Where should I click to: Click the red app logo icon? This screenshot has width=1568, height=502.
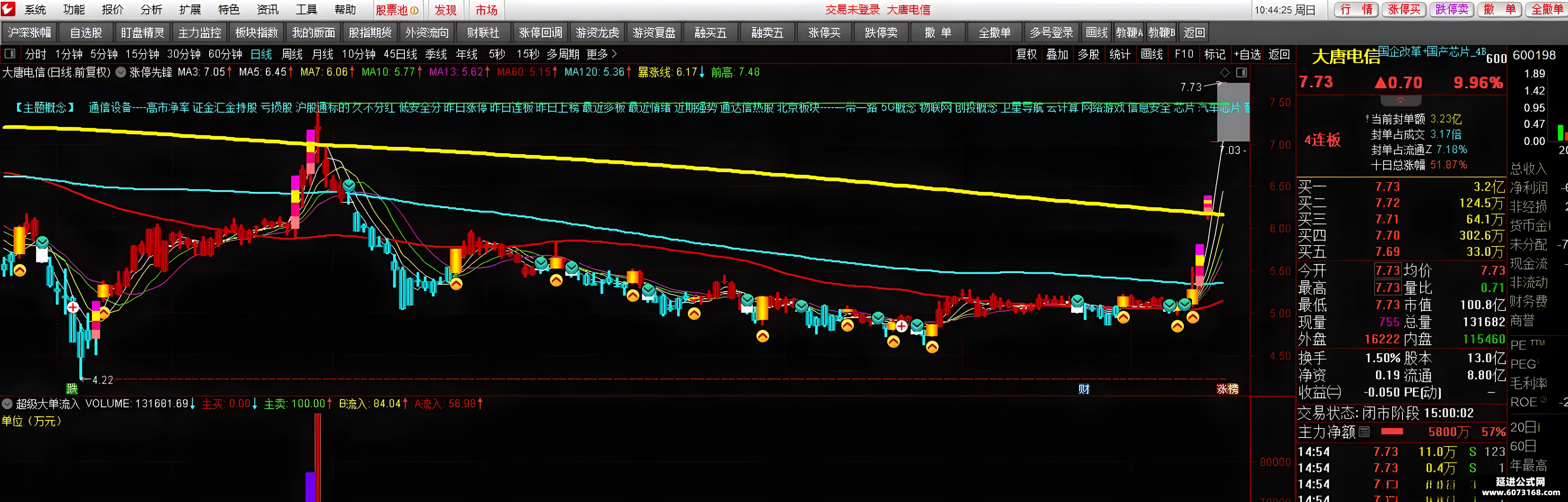[8, 9]
